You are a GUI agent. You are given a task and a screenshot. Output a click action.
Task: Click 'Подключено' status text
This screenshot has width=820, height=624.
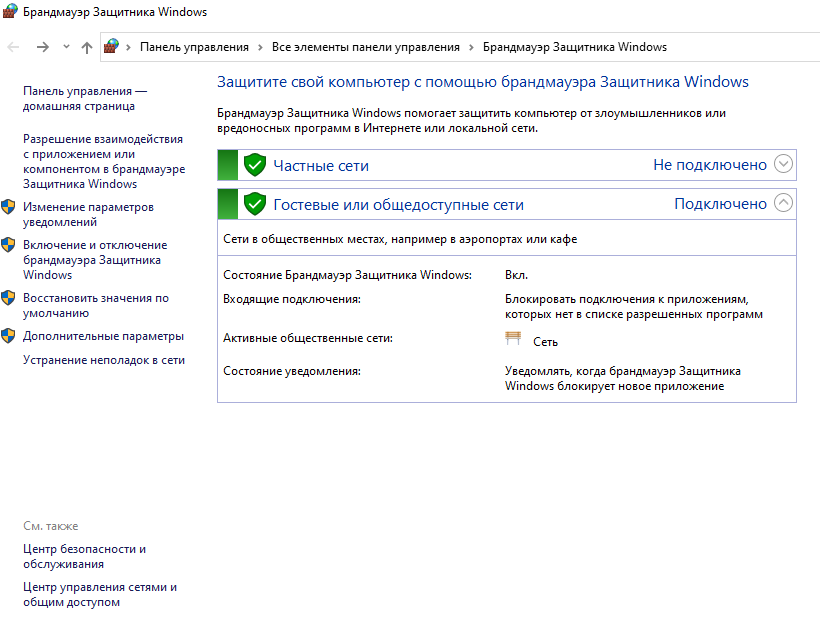[720, 204]
